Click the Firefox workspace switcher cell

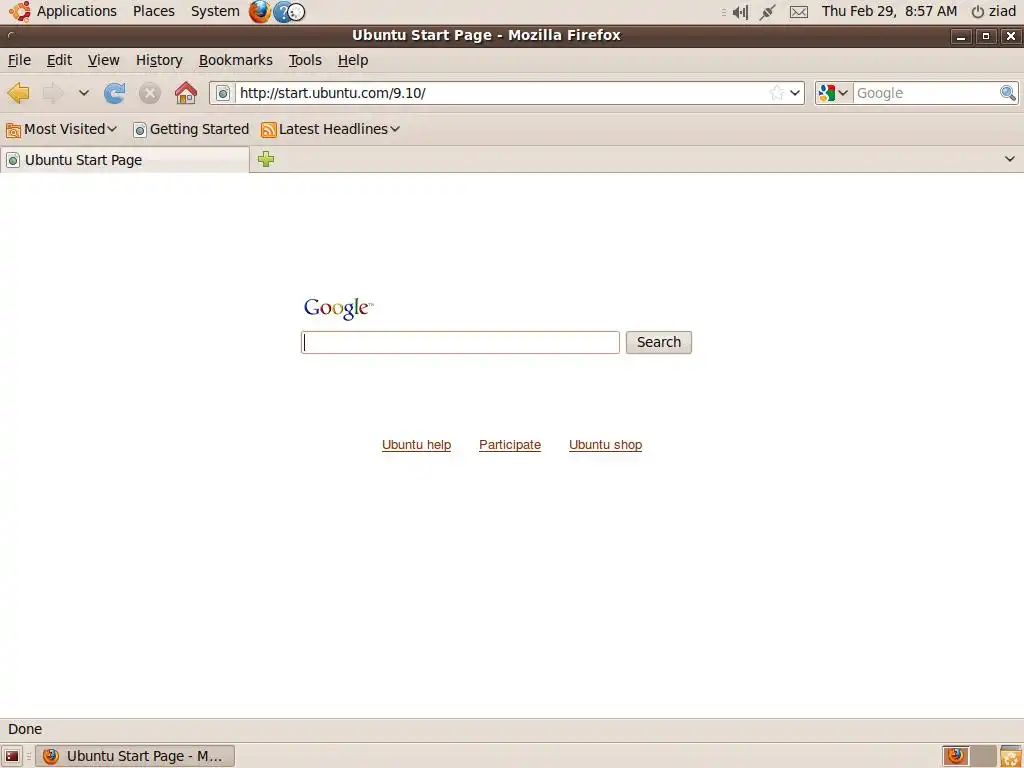(955, 756)
